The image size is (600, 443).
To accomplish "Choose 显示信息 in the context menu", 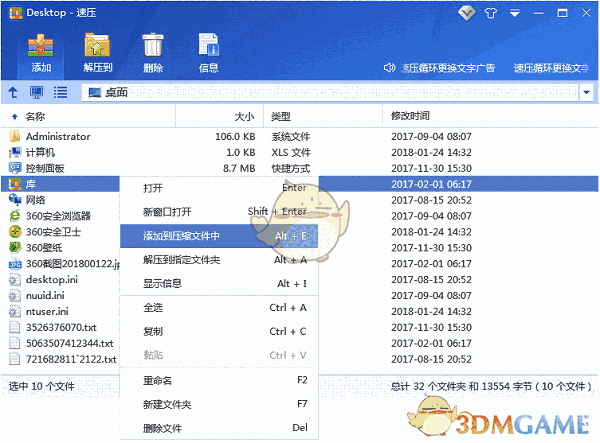I will point(219,283).
